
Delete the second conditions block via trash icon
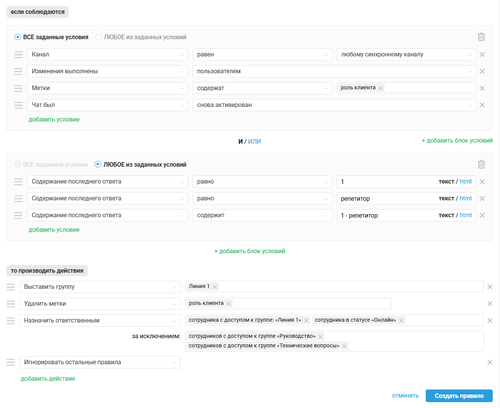[x=481, y=165]
